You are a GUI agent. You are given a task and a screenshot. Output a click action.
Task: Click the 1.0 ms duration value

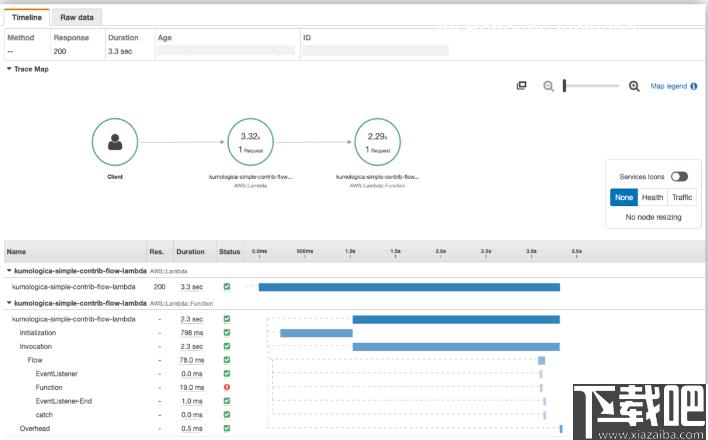(x=191, y=401)
